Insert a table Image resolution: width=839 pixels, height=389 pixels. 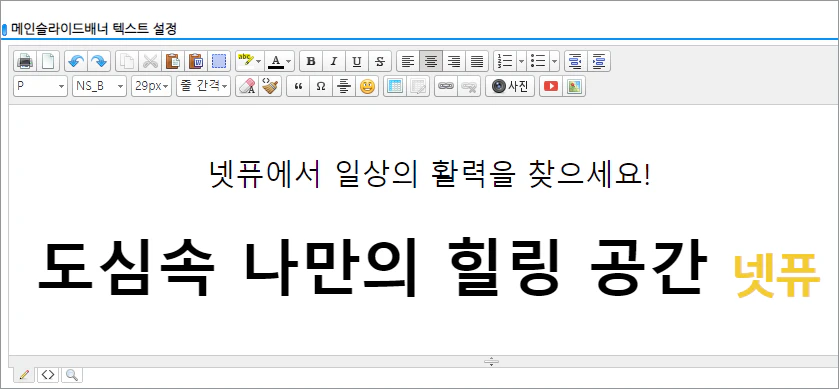[x=395, y=86]
